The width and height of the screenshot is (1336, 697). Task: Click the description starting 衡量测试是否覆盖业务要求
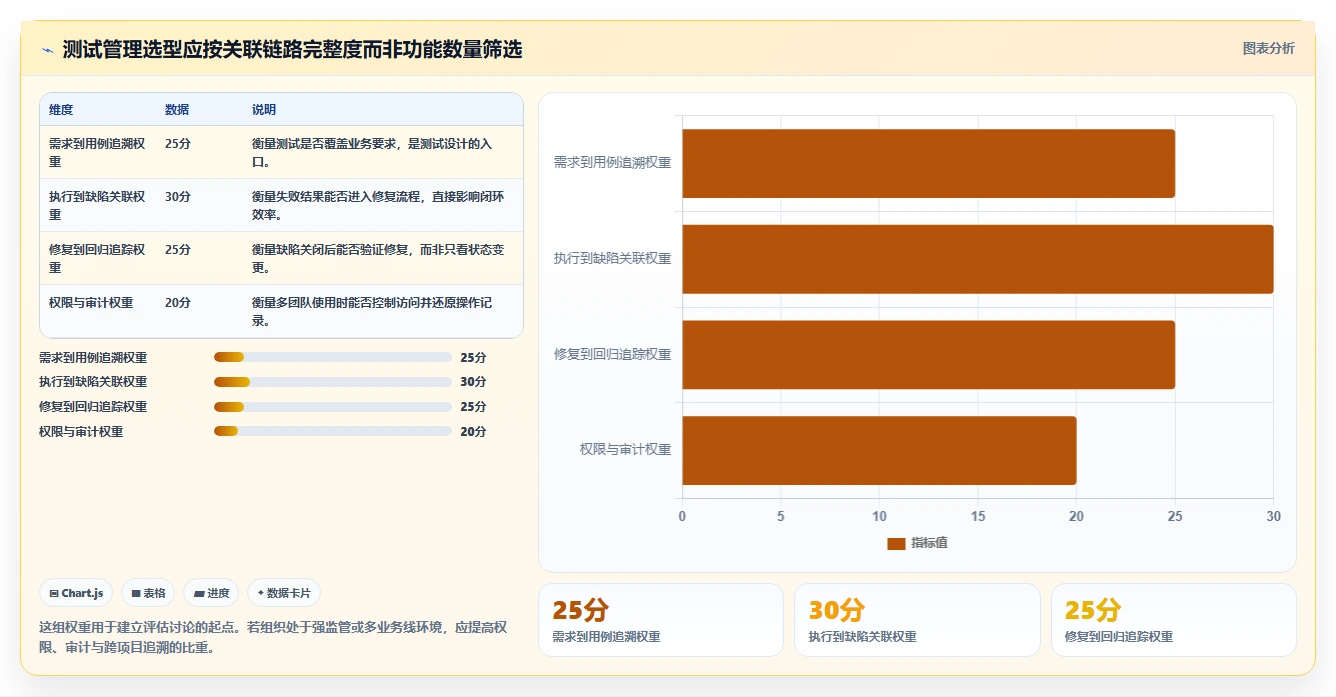372,152
